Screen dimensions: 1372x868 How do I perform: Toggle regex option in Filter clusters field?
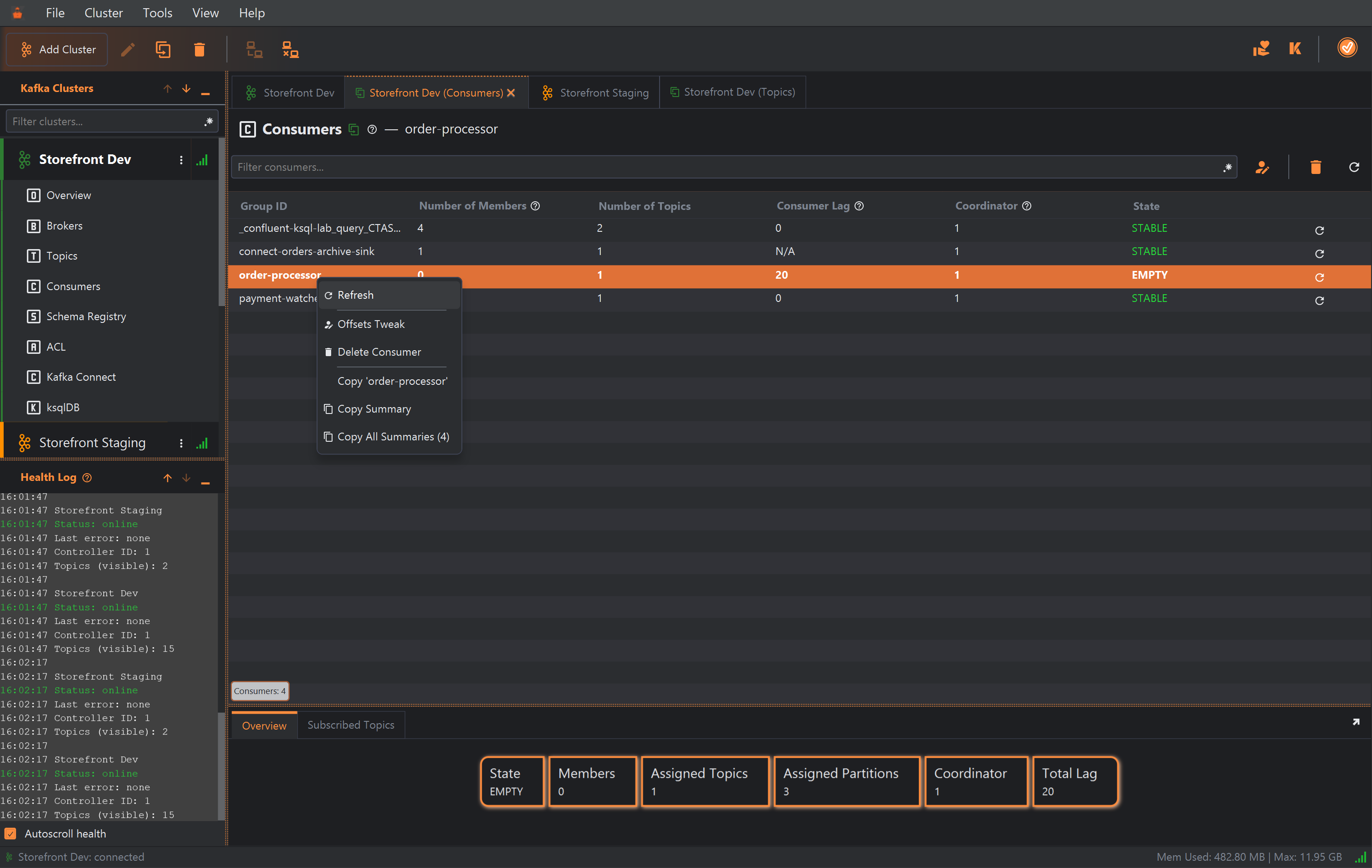point(209,121)
